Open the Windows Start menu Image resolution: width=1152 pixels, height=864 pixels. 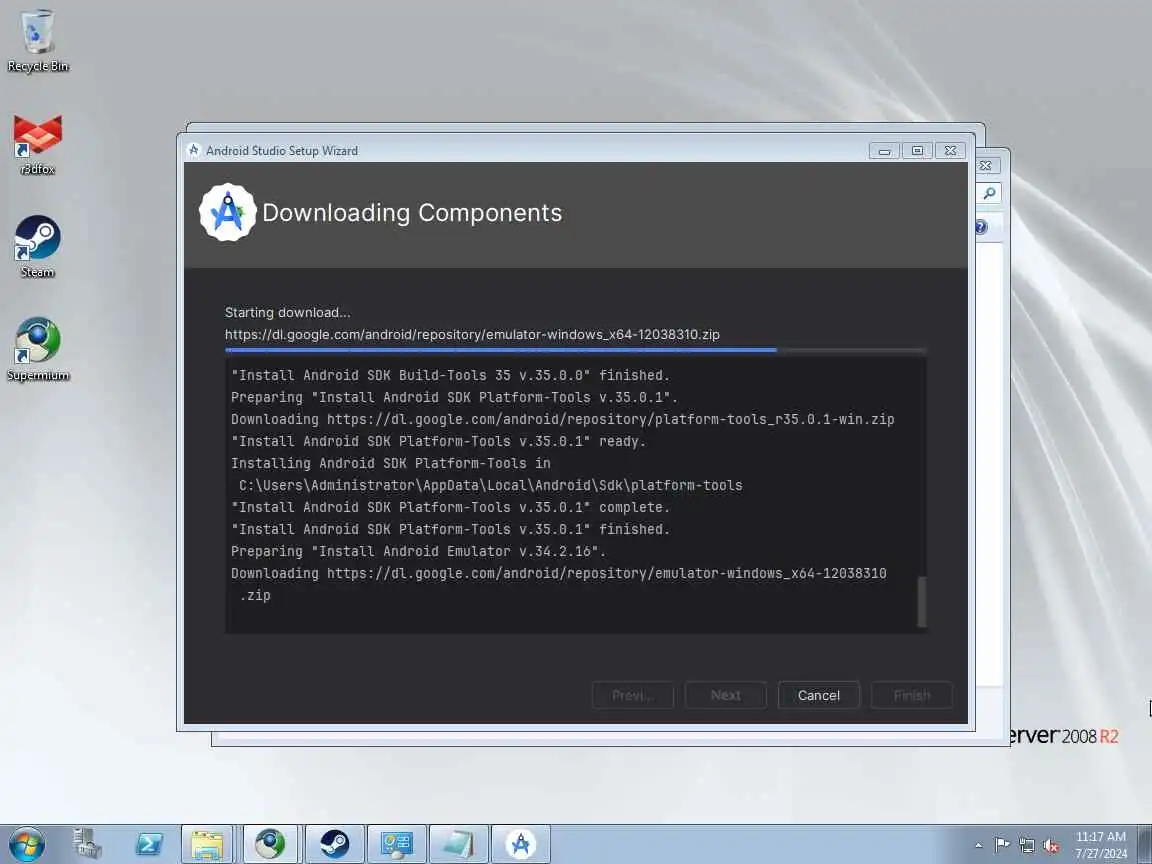[x=27, y=844]
